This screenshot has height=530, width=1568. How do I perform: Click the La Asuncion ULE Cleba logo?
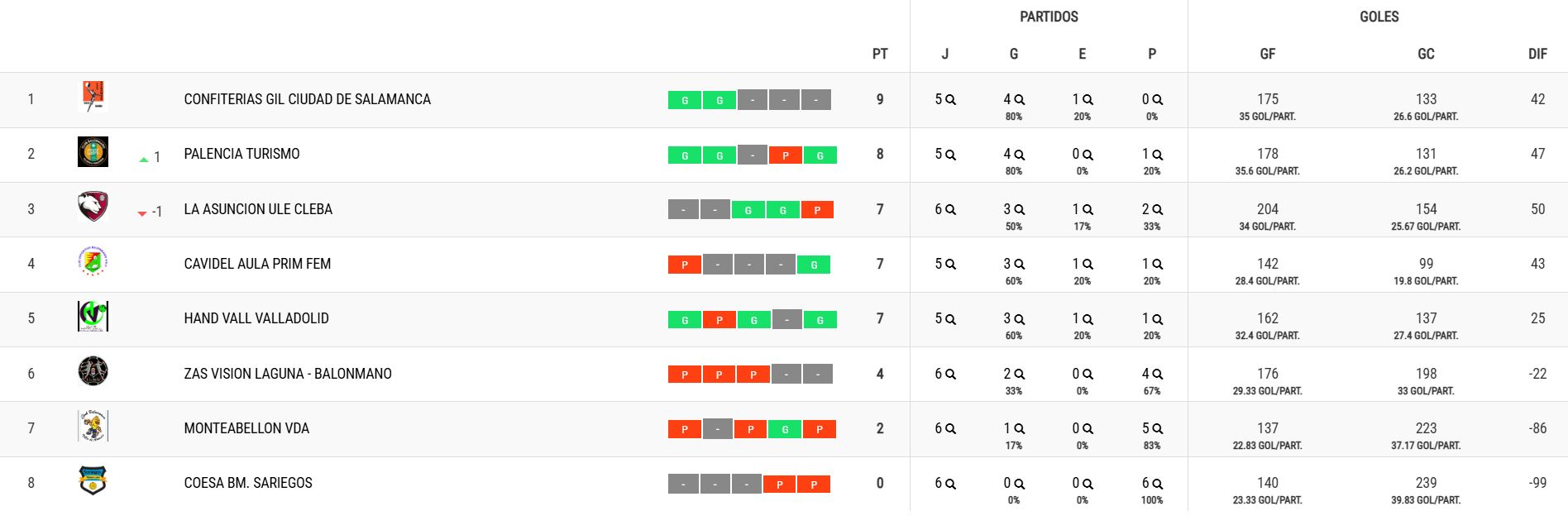tap(93, 207)
